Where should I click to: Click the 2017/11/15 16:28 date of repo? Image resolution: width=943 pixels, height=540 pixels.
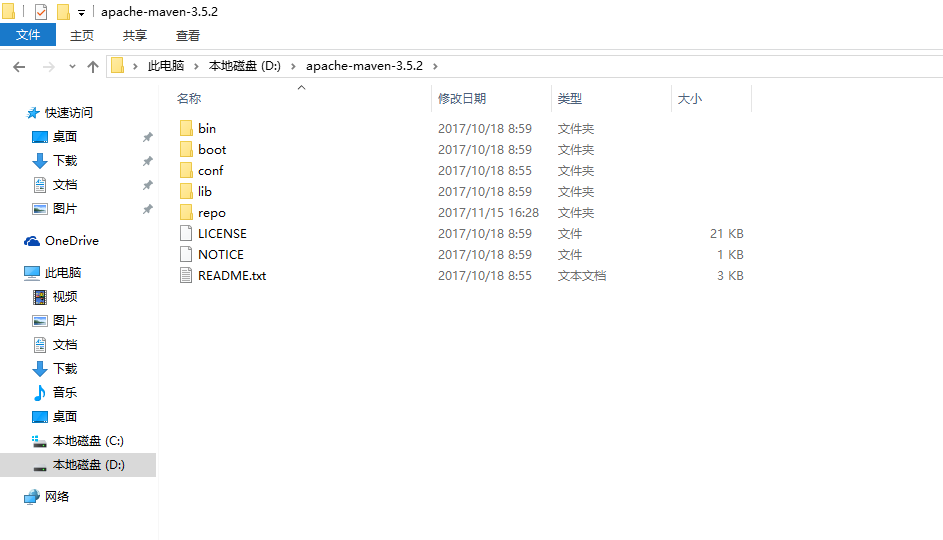tap(488, 212)
